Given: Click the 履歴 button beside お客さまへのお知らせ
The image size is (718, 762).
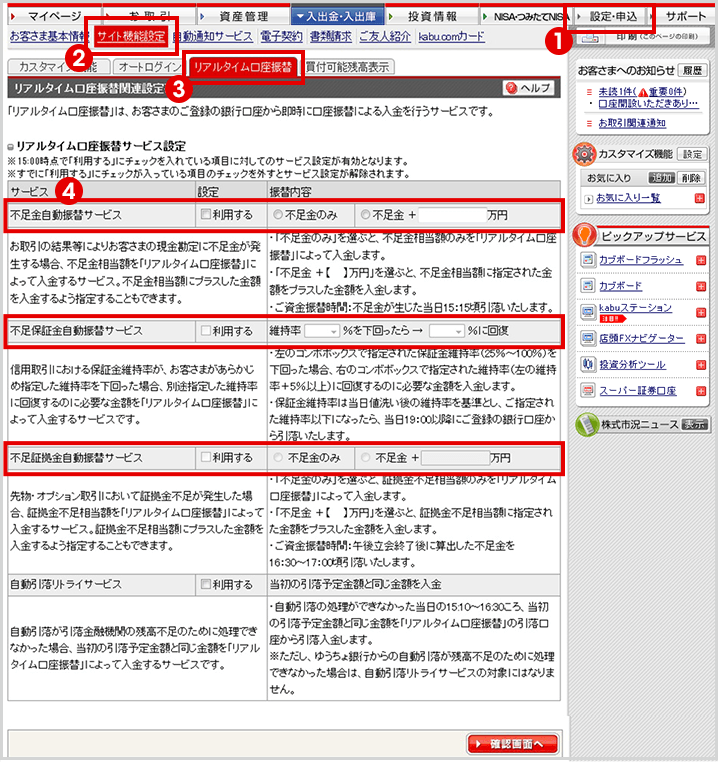Looking at the screenshot, I should (692, 70).
